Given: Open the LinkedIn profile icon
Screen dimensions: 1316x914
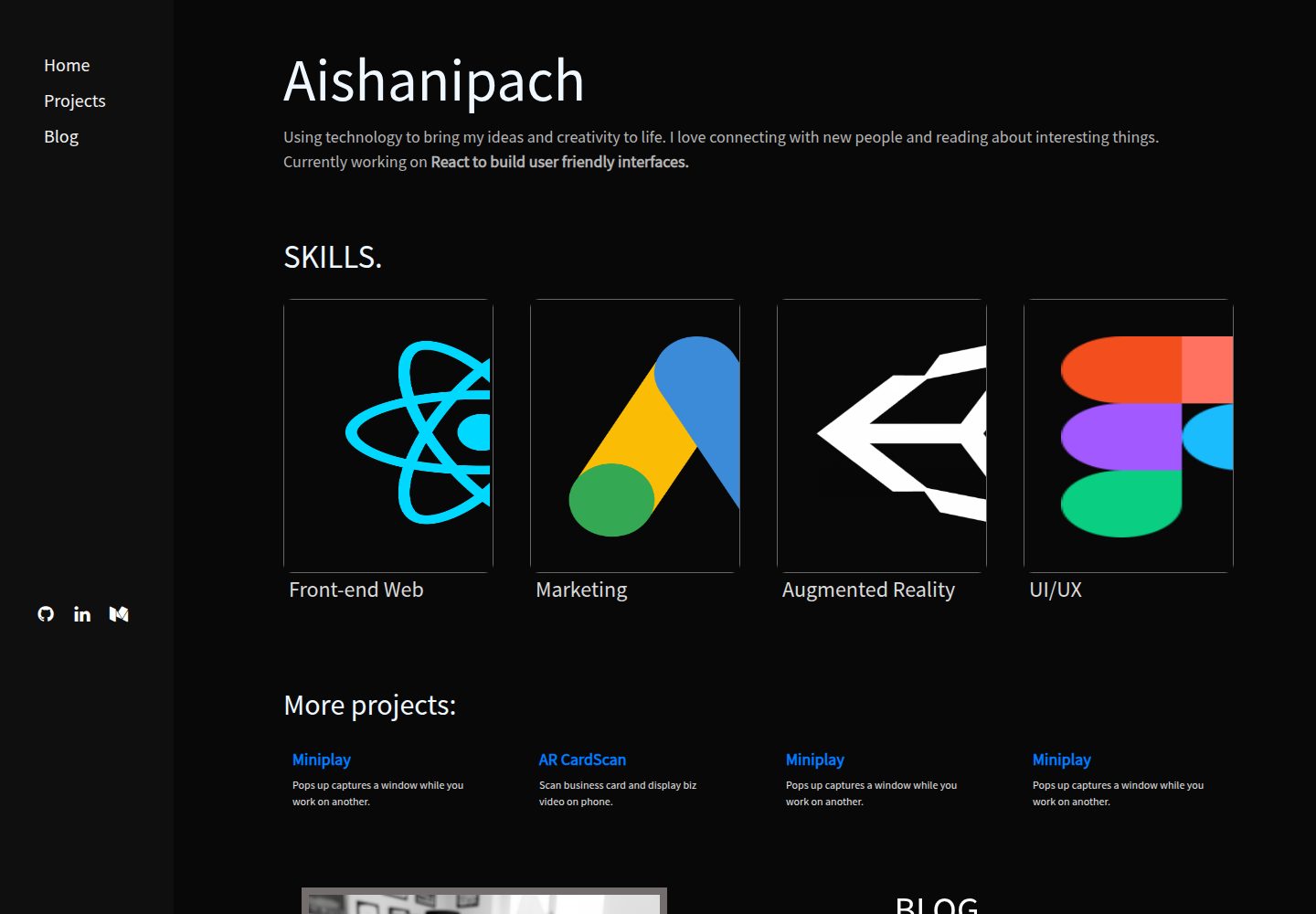Looking at the screenshot, I should pos(82,614).
